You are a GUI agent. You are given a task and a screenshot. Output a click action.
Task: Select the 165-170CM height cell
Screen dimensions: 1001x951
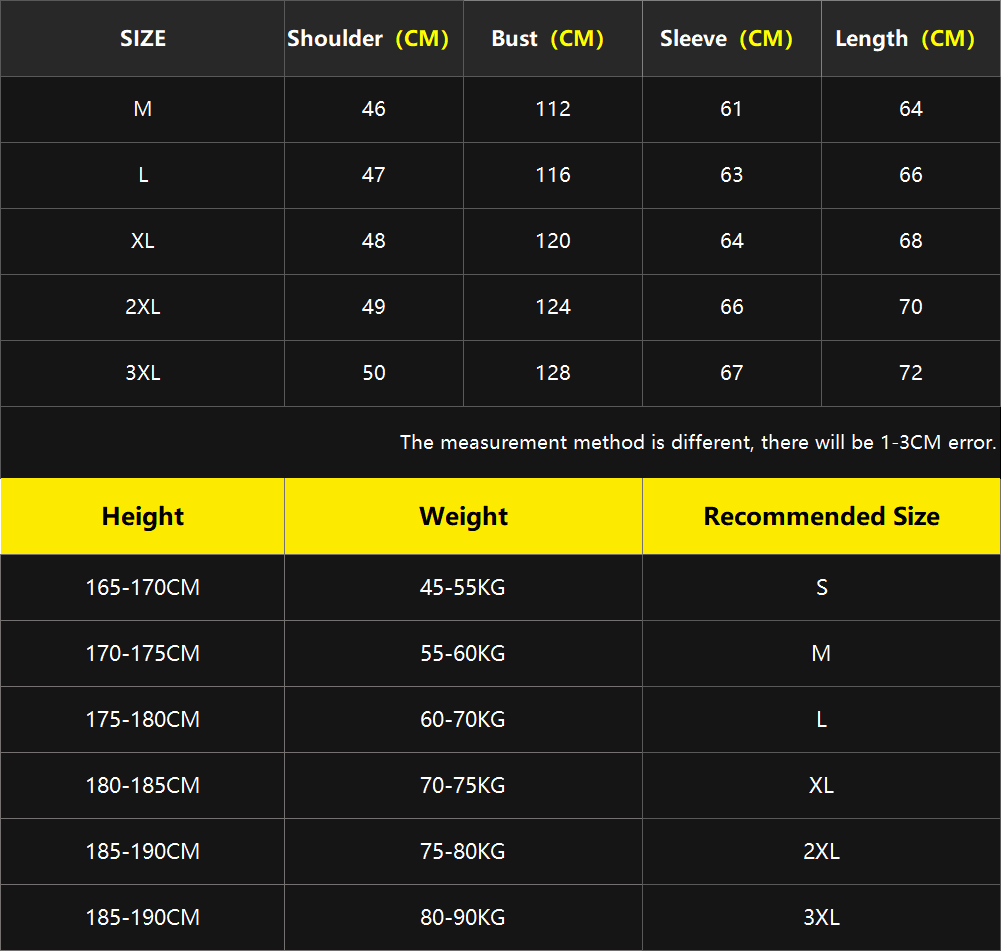coord(143,587)
